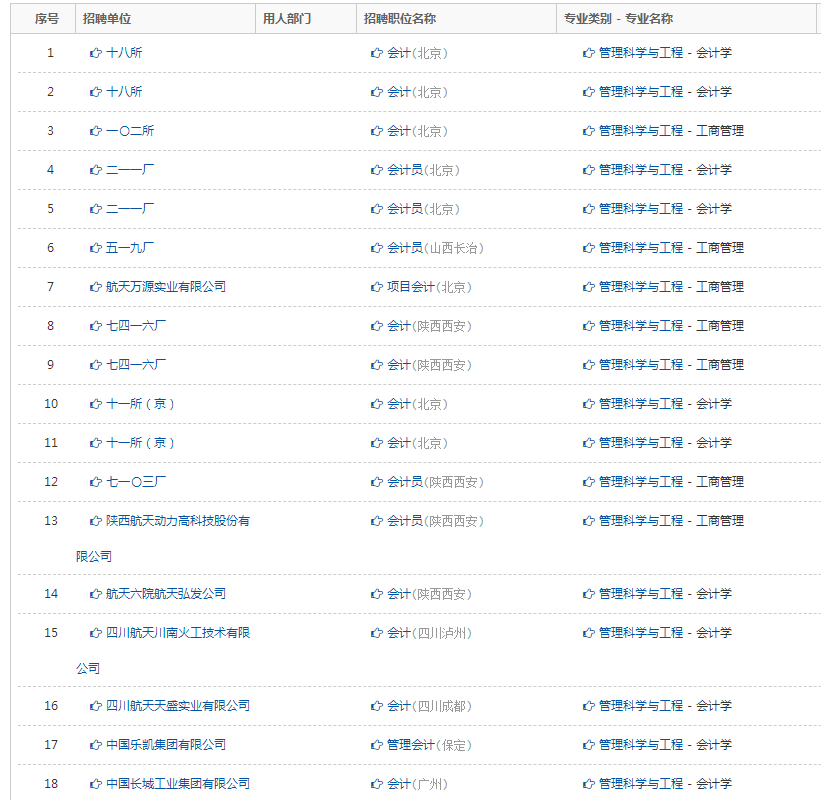
Task: Open 会计员(北京) position in row 5
Action: pos(423,209)
